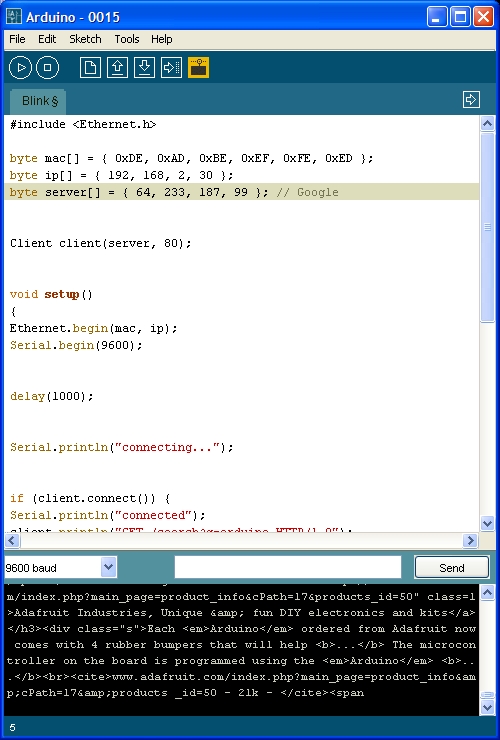Click the Arduino title bar app icon
This screenshot has height=740, width=500.
[x=14, y=17]
